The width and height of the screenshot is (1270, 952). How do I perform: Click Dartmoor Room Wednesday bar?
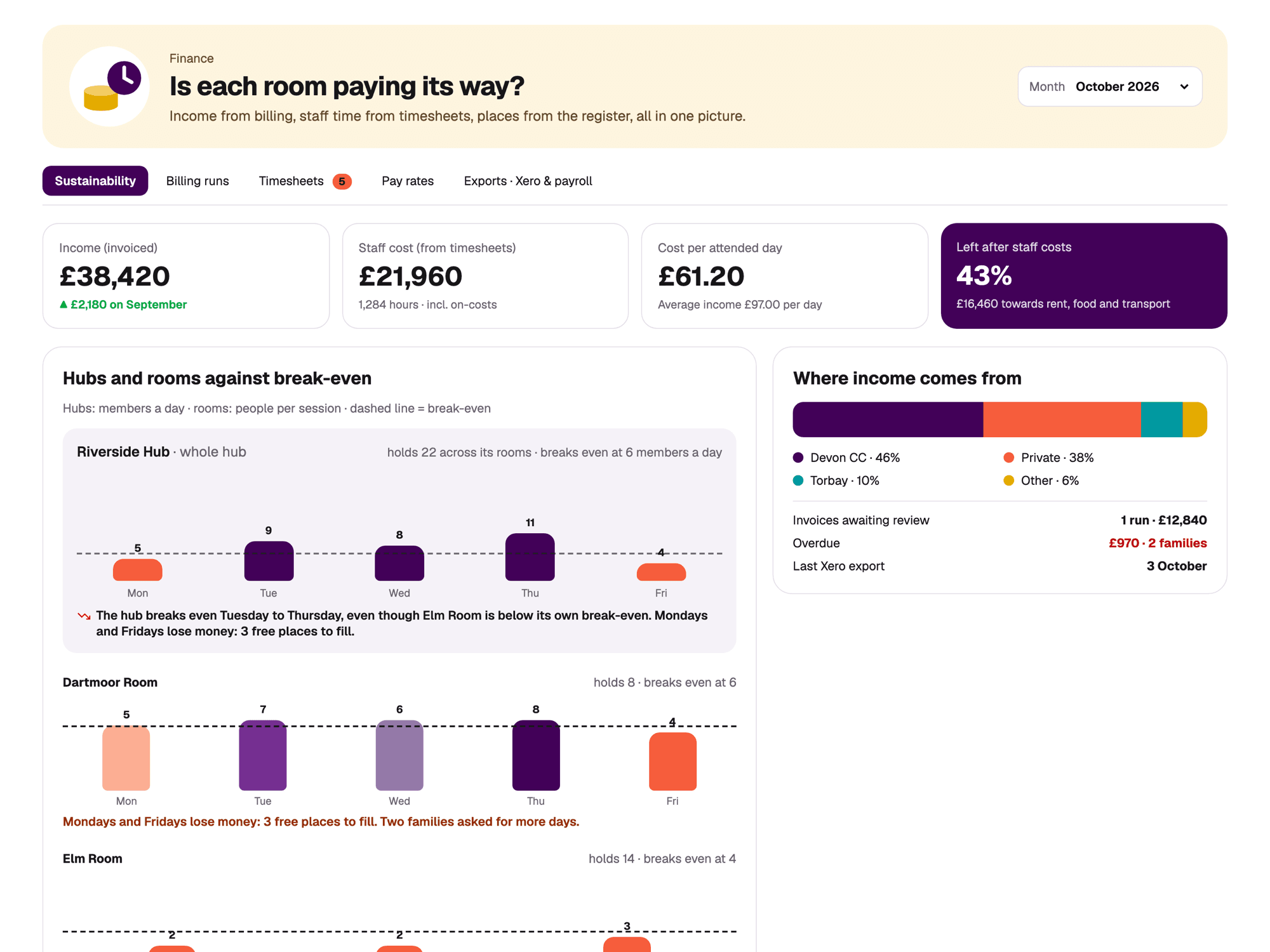[x=399, y=755]
